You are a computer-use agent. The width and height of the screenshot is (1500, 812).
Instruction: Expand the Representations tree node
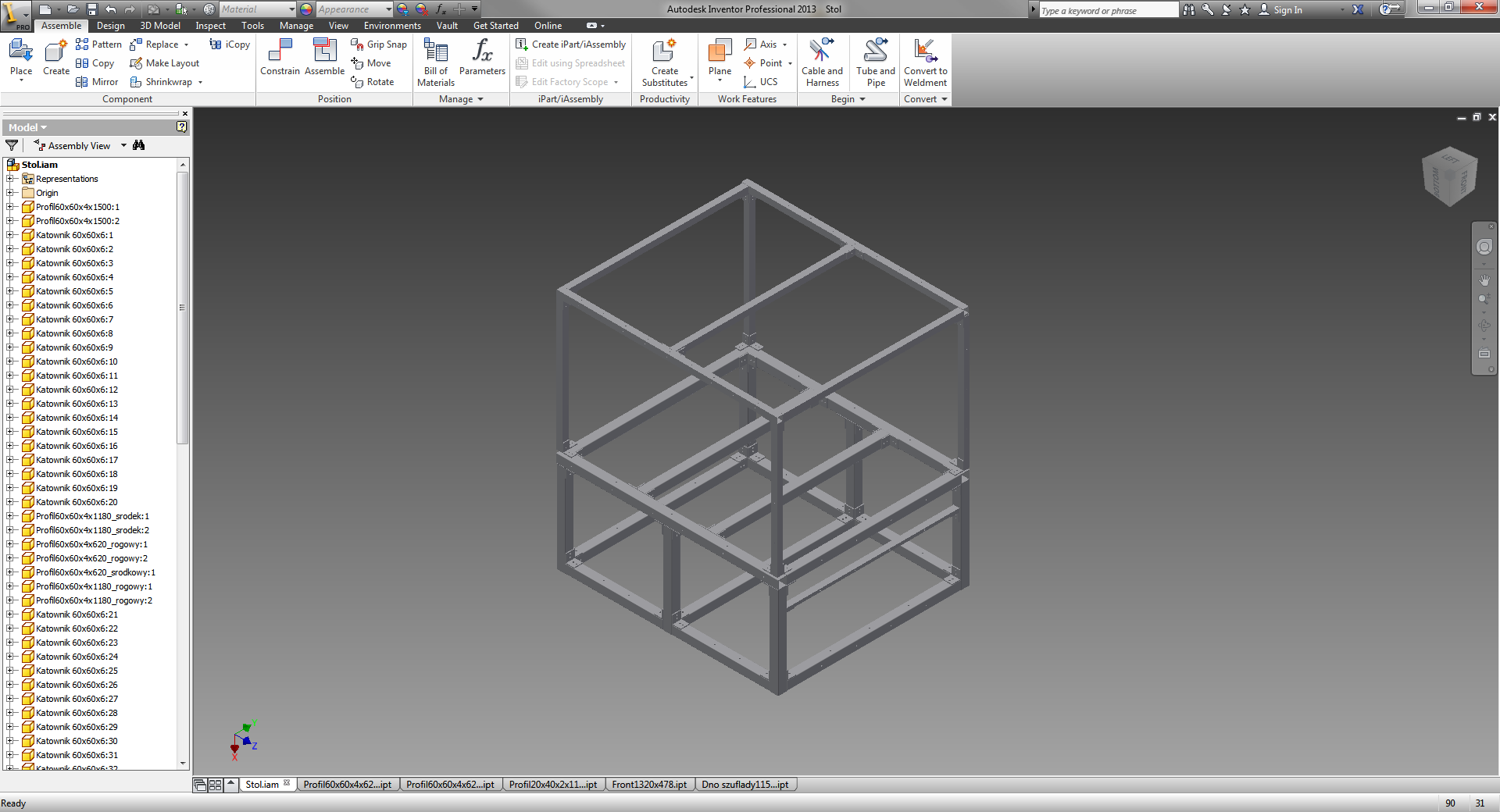click(x=10, y=179)
